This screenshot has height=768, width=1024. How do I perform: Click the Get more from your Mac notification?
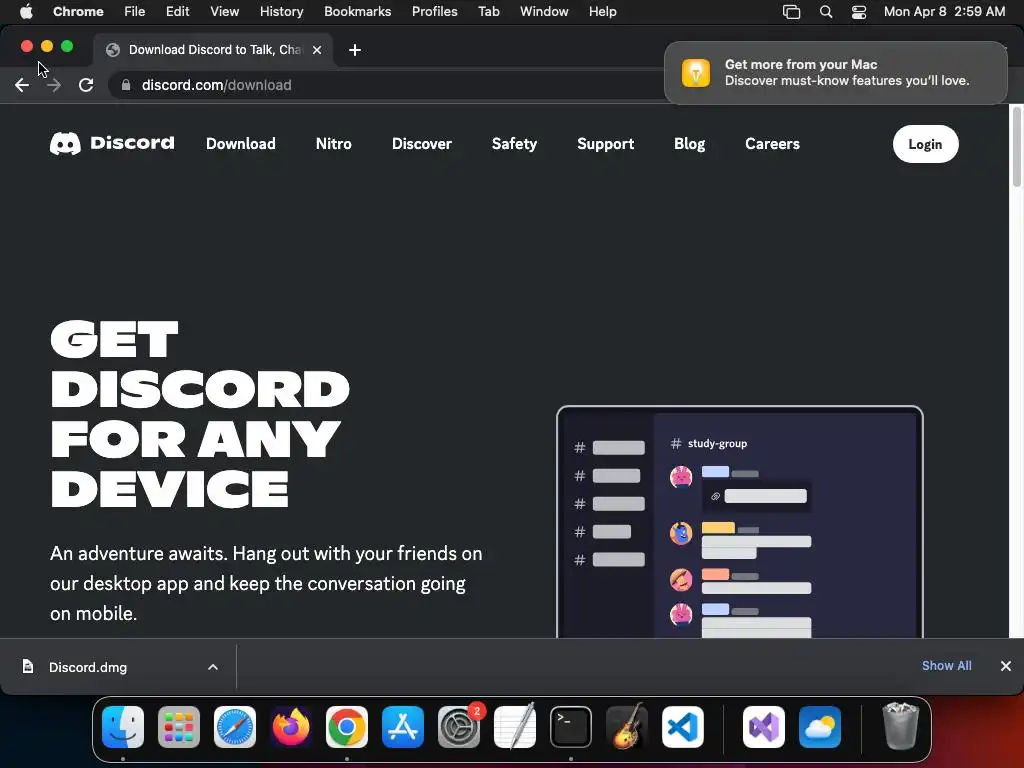tap(835, 72)
